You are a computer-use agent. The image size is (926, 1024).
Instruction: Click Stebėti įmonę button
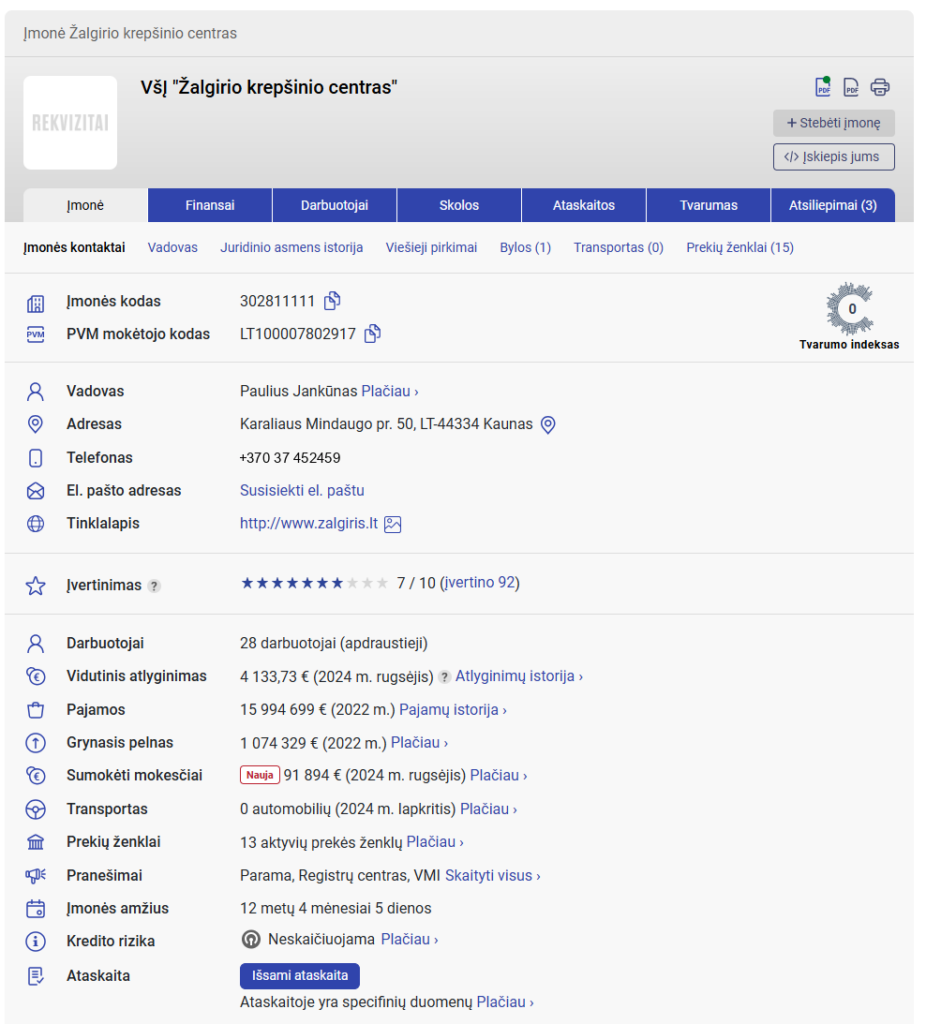(x=834, y=123)
